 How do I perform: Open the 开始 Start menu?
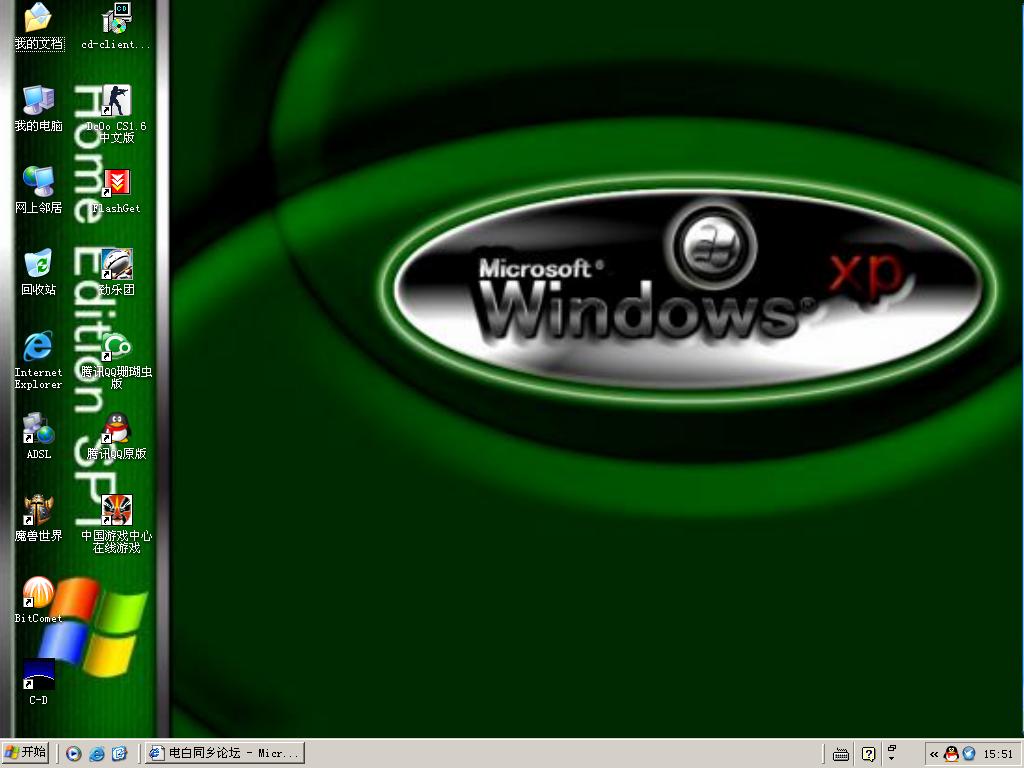click(x=26, y=753)
